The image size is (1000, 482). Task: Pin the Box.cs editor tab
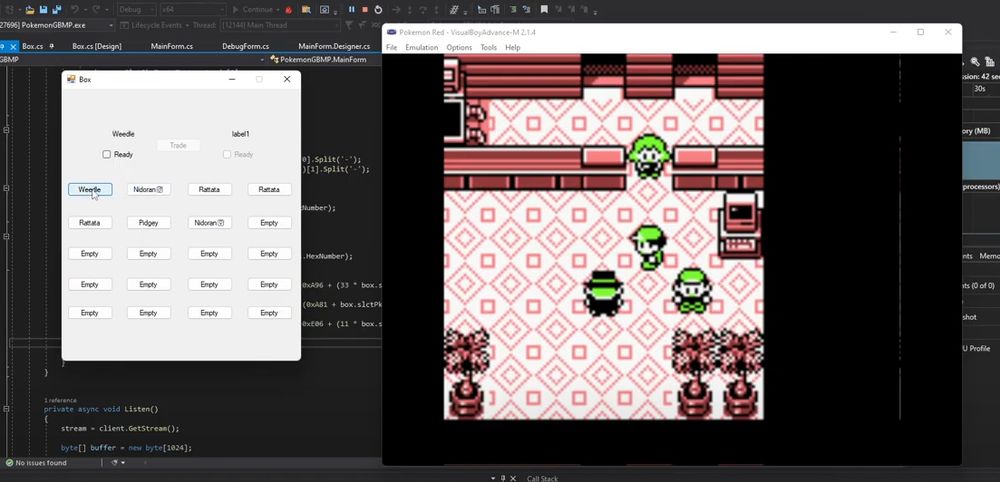click(x=52, y=46)
